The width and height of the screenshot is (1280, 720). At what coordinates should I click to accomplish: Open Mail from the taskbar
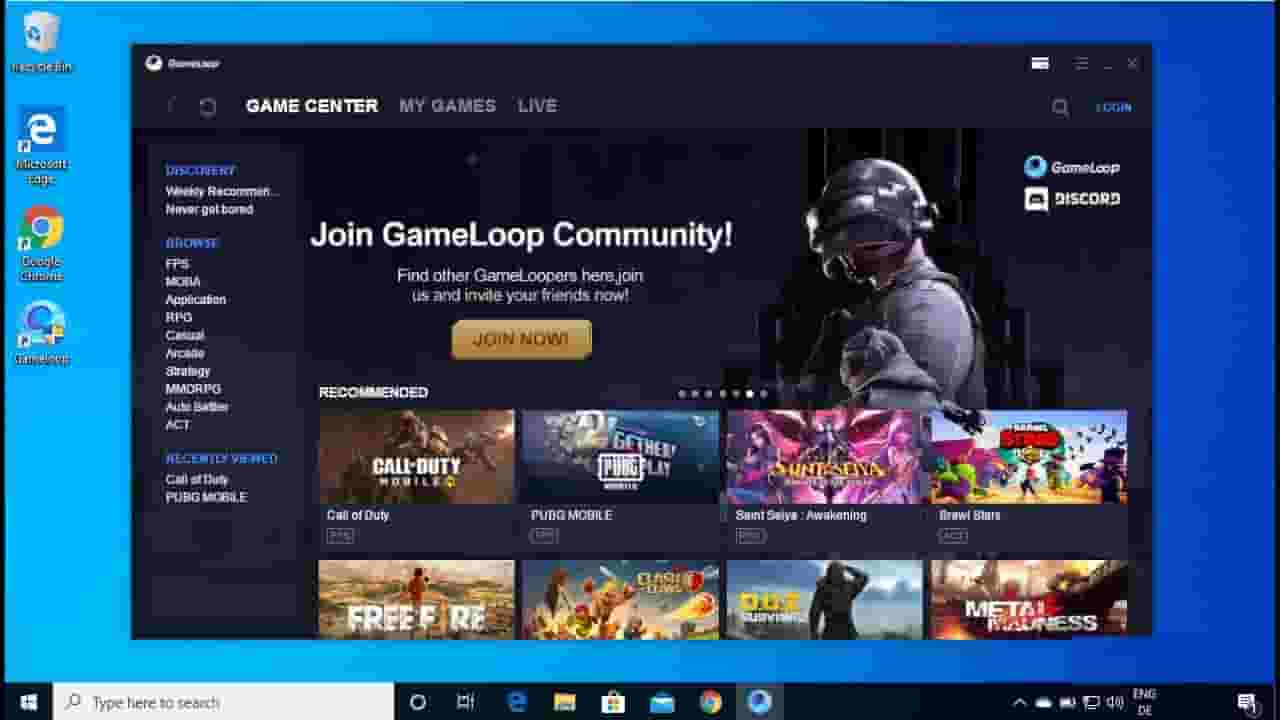(x=662, y=702)
